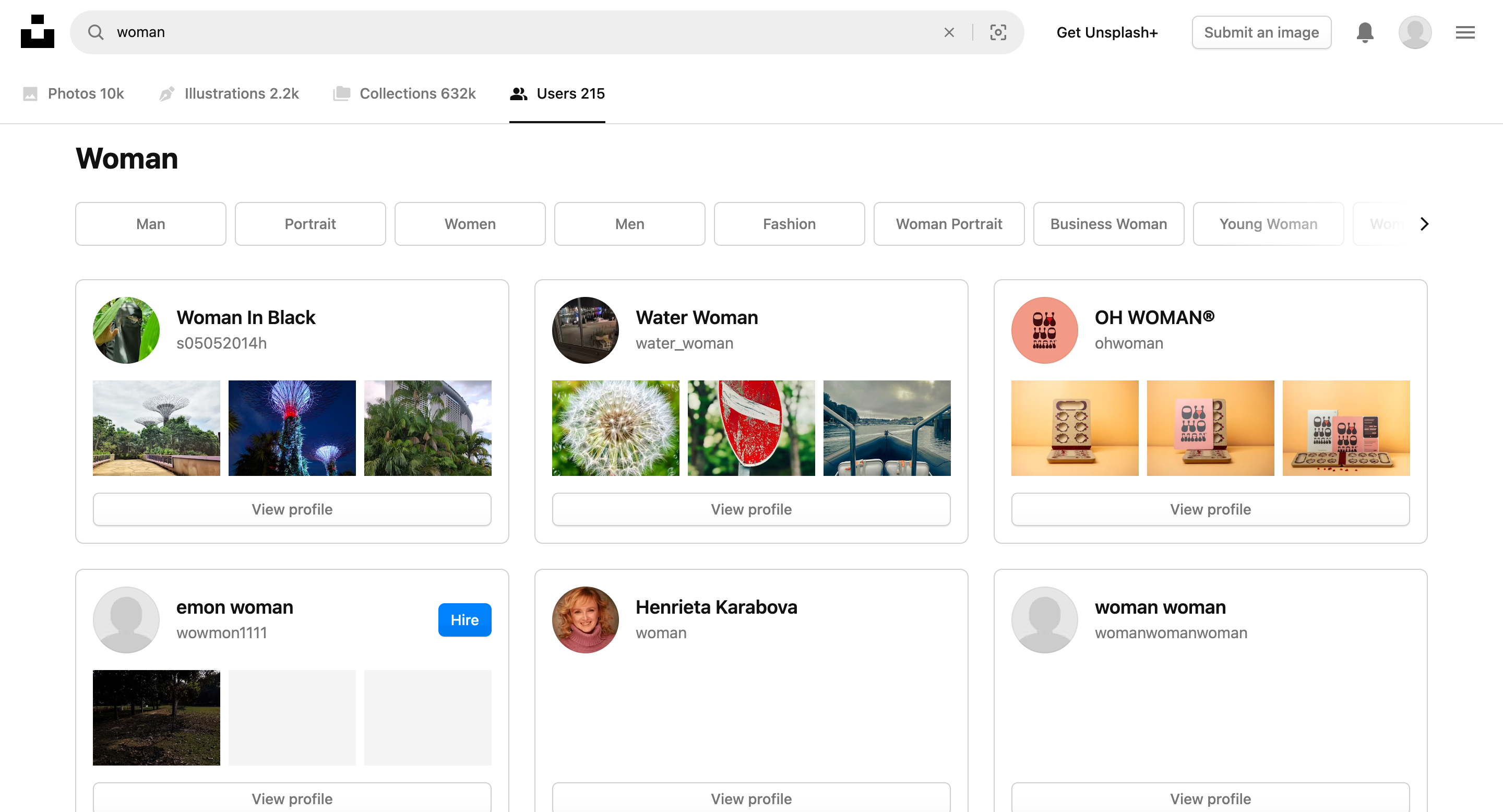Open Henrieta Karabova avatar
Image resolution: width=1503 pixels, height=812 pixels.
point(585,619)
